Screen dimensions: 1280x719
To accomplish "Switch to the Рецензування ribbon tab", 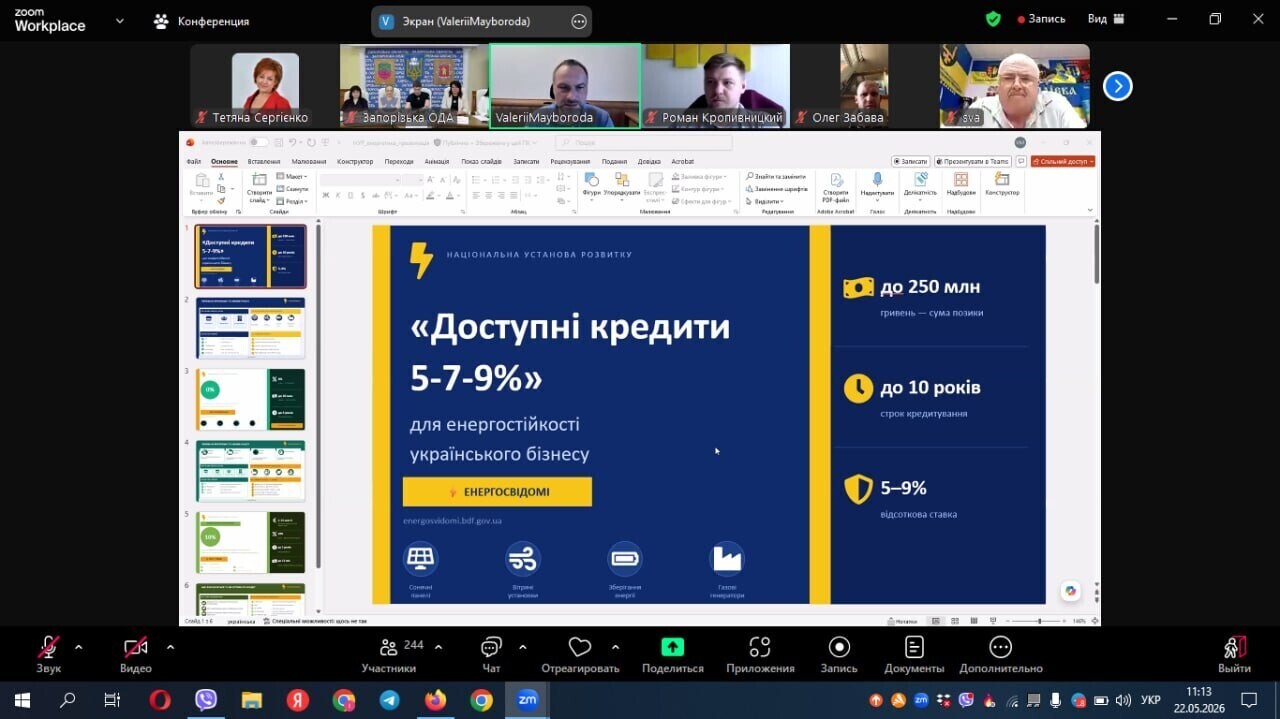I will pos(570,161).
